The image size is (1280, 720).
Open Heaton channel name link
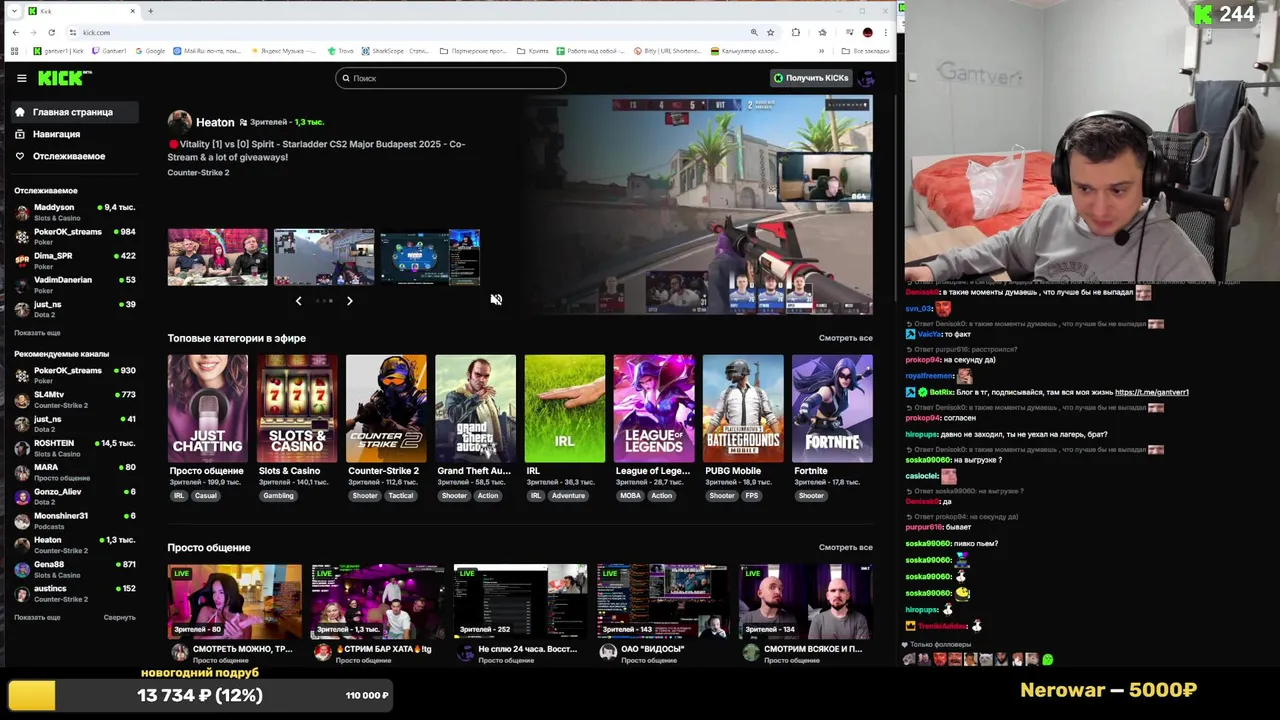click(x=215, y=122)
